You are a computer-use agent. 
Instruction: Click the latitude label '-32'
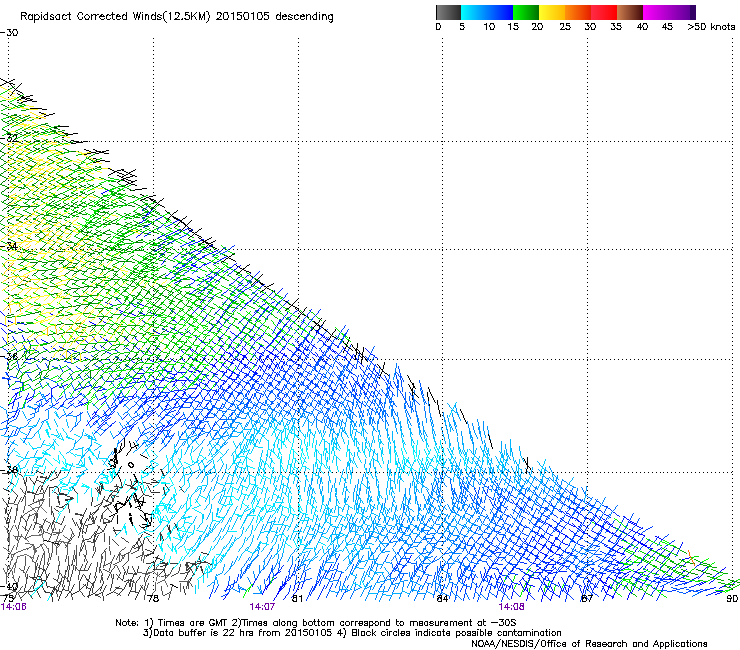[9, 138]
